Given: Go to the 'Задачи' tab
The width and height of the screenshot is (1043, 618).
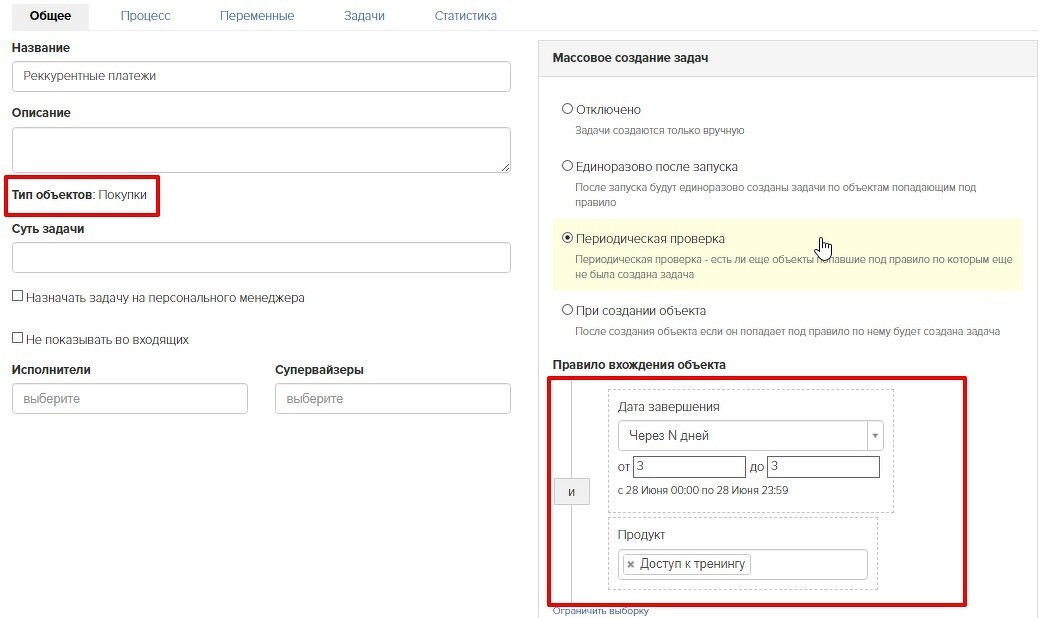Looking at the screenshot, I should (x=364, y=15).
